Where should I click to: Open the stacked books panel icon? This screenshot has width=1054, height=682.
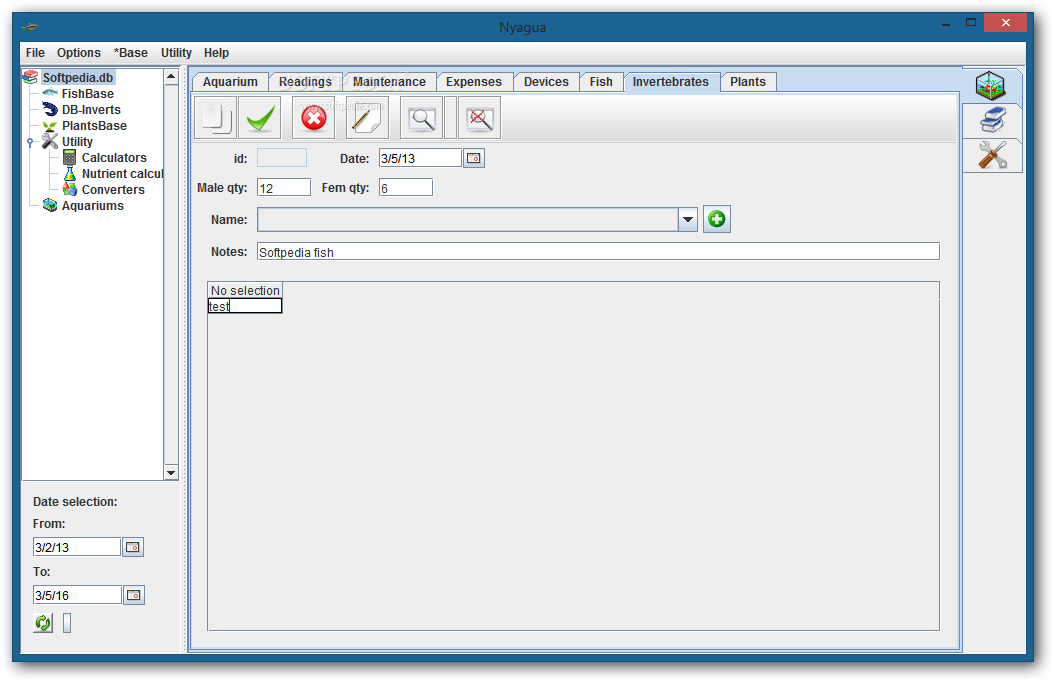[992, 121]
